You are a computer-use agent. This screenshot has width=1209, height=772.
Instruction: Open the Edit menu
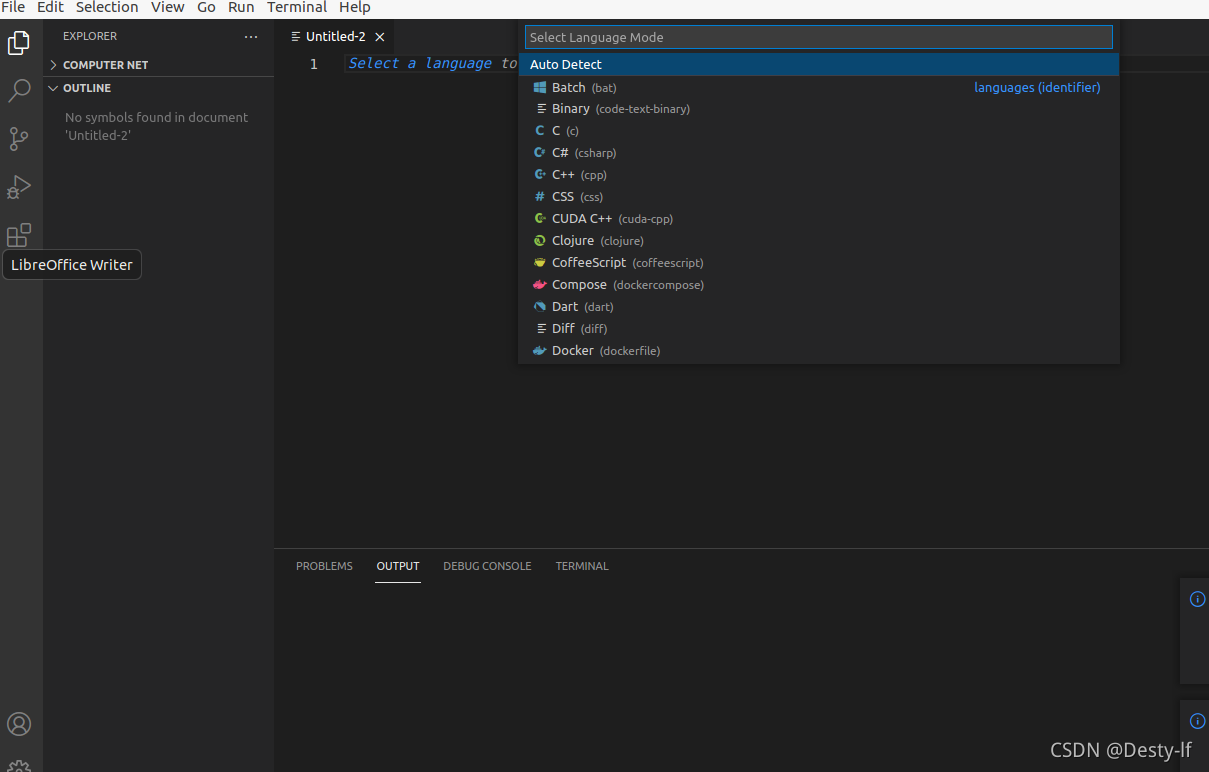coord(50,7)
